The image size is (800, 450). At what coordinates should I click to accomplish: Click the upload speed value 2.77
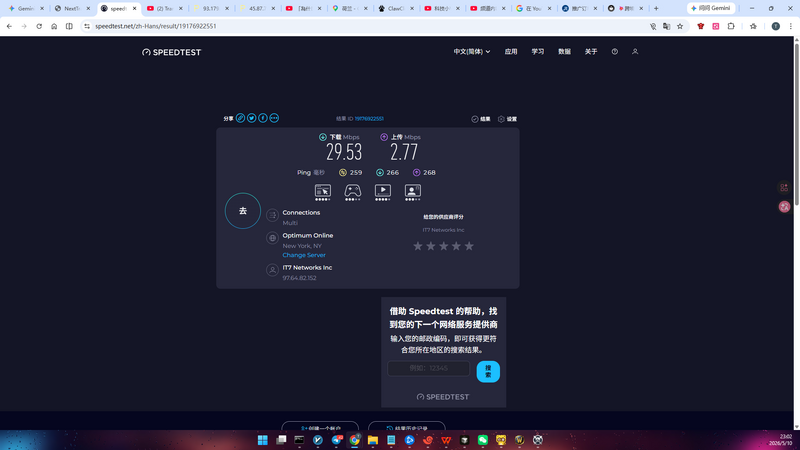click(x=404, y=152)
